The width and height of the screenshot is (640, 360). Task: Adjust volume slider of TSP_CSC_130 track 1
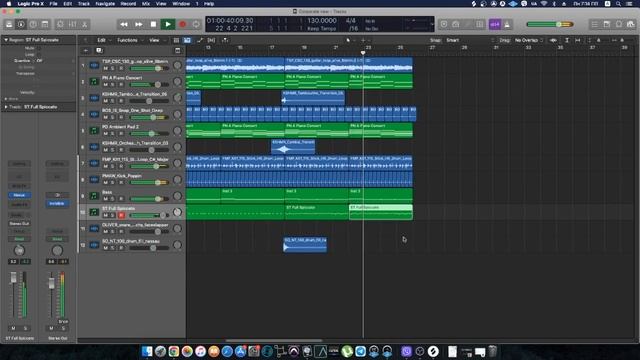tap(149, 68)
